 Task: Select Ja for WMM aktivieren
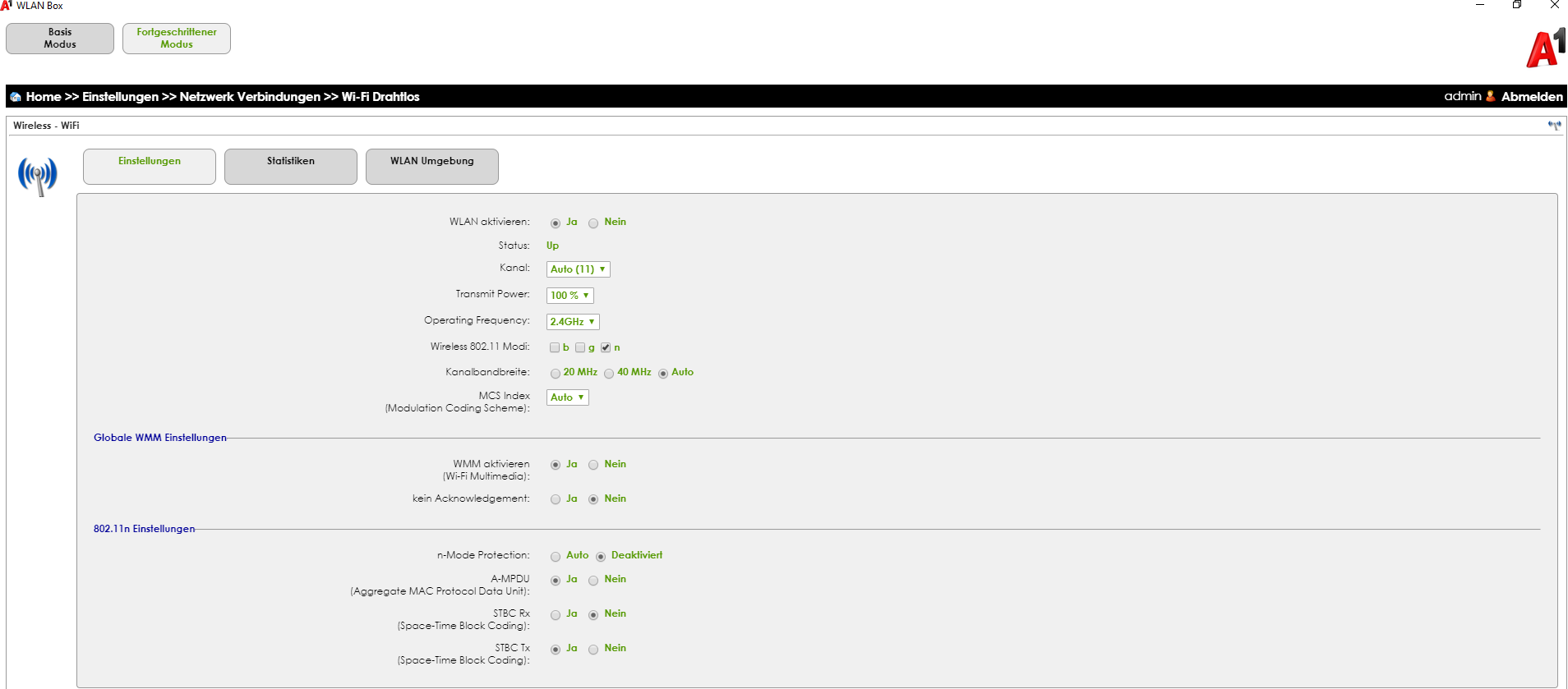[x=556, y=465]
